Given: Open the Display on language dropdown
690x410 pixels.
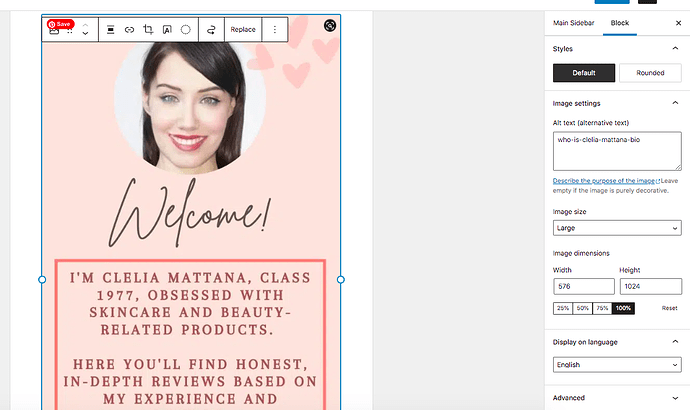Looking at the screenshot, I should tap(616, 365).
